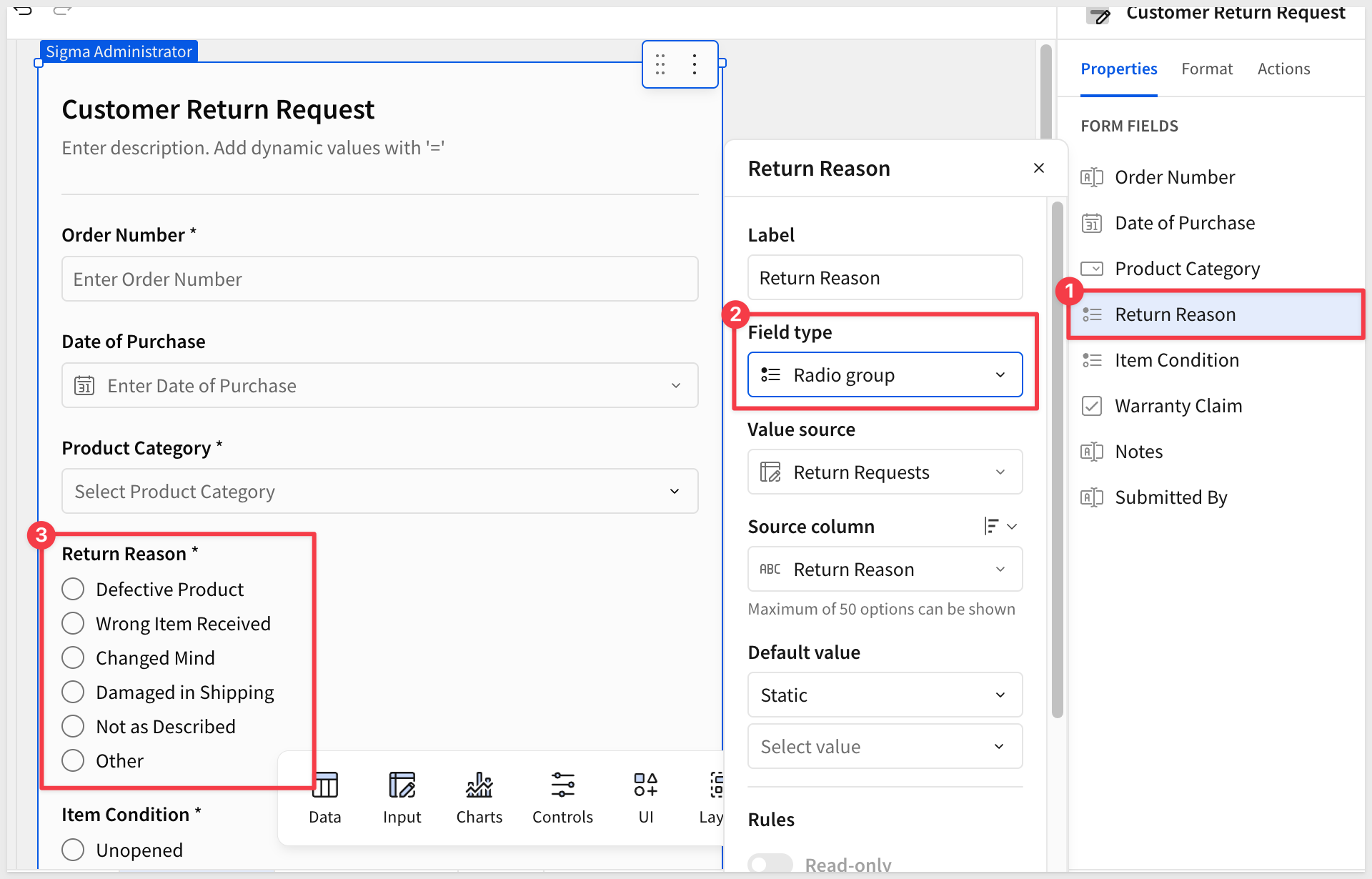The width and height of the screenshot is (1372, 879).
Task: Click the drag handle grip icon
Action: point(660,64)
